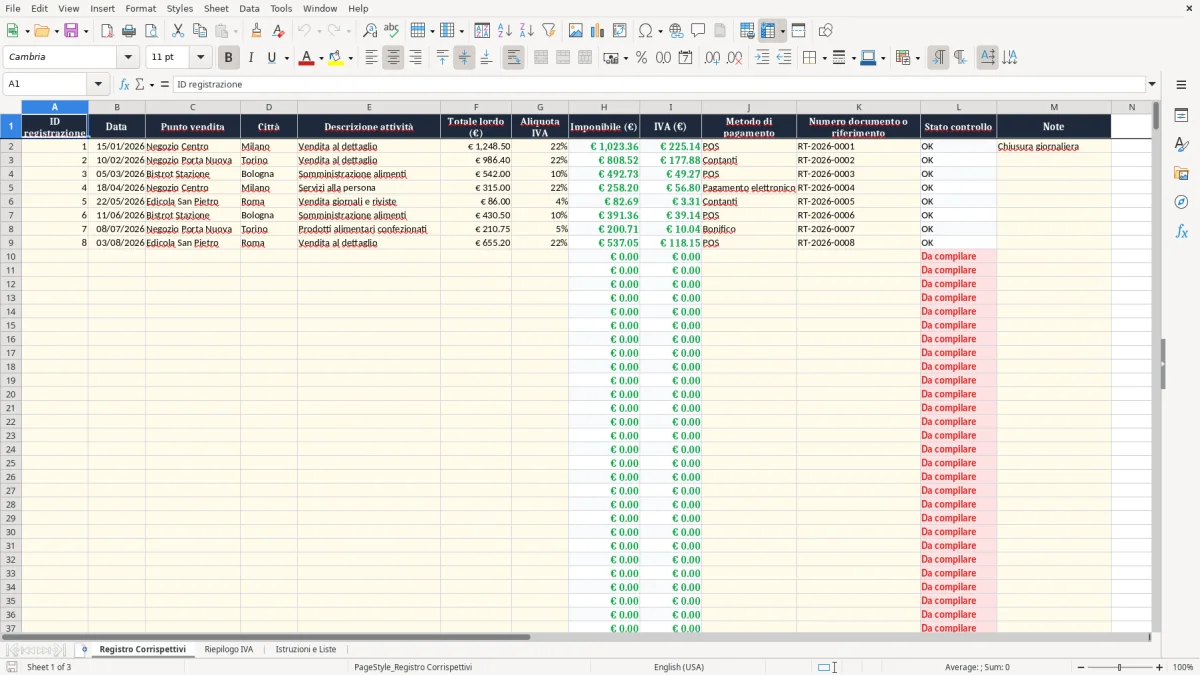
Task: Toggle Bold formatting
Action: tap(228, 58)
